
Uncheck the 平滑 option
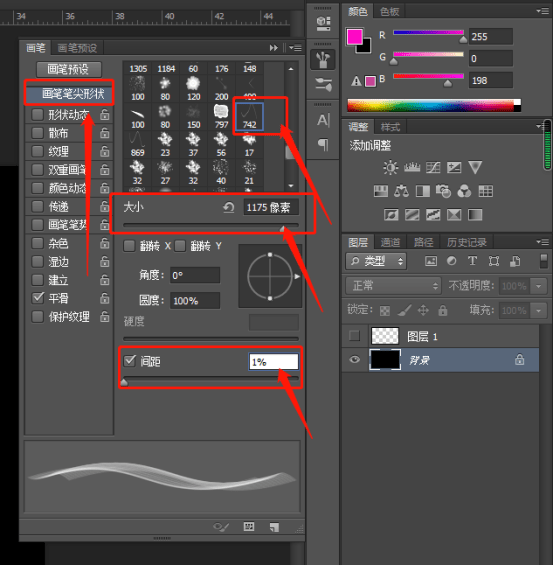point(37,298)
